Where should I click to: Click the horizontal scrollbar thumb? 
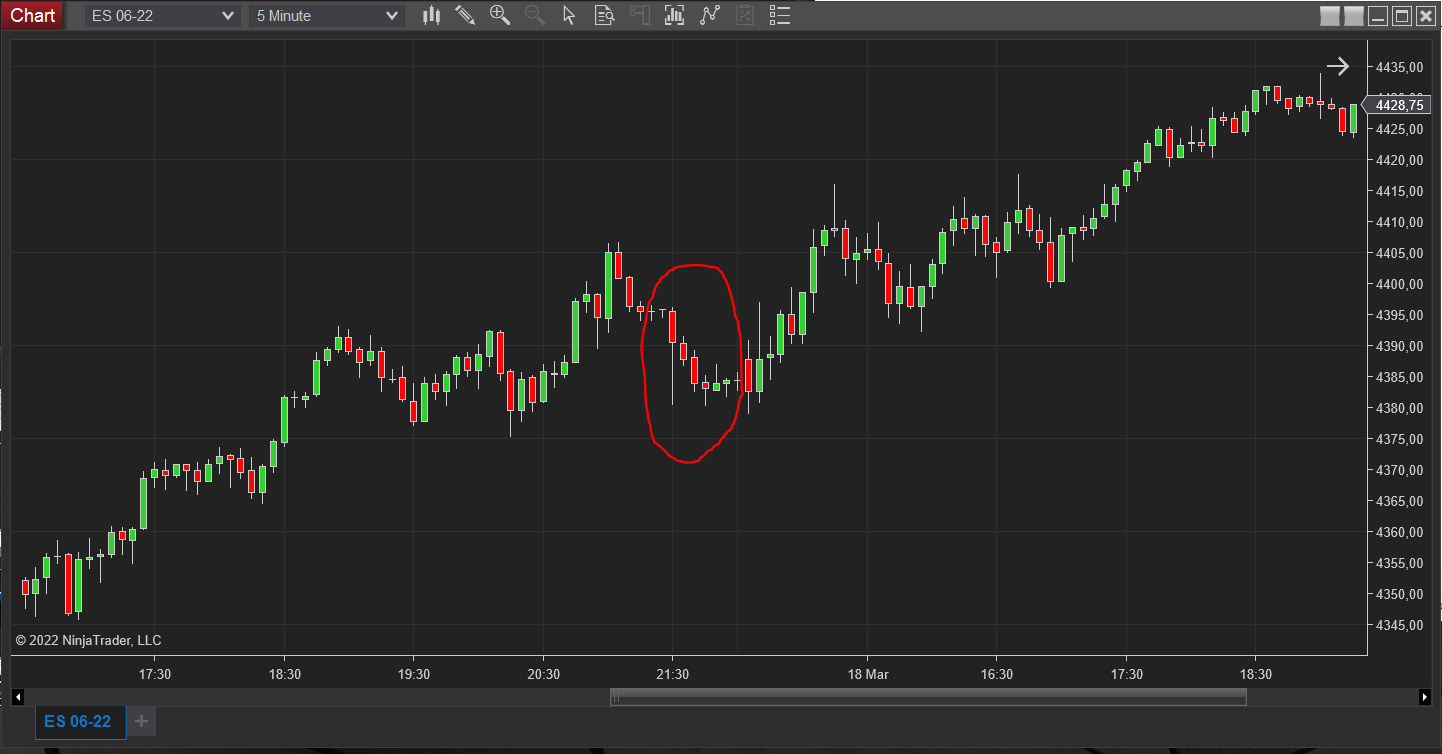click(928, 697)
